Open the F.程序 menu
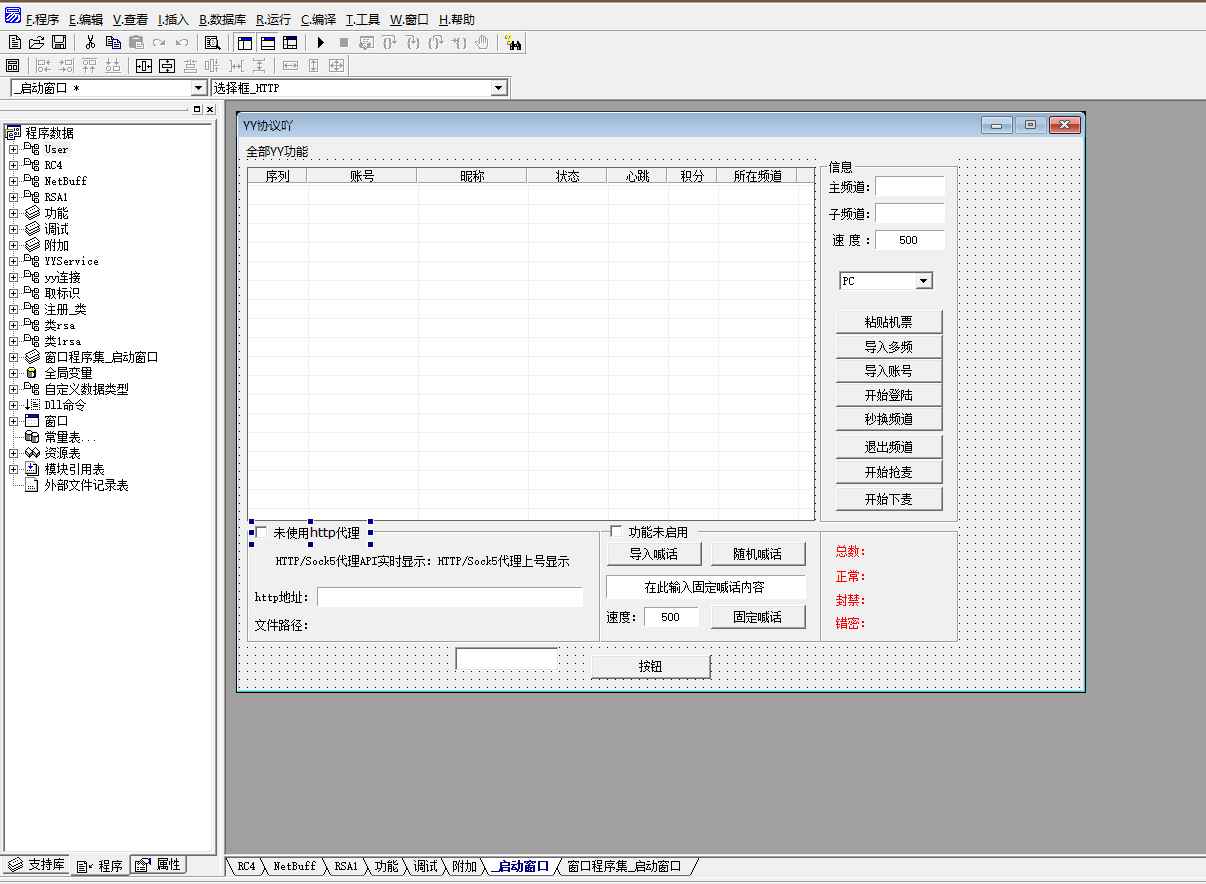 pos(43,19)
